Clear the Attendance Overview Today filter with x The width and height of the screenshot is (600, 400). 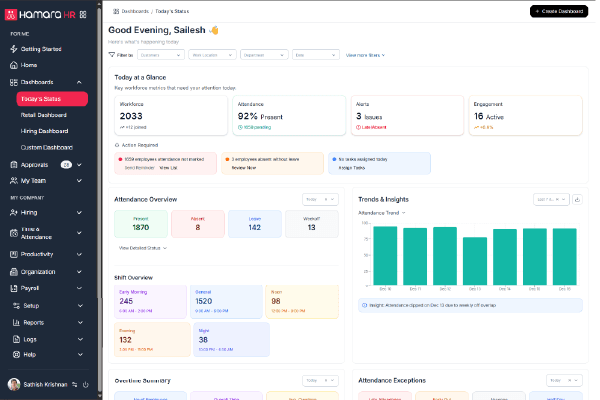(x=326, y=199)
